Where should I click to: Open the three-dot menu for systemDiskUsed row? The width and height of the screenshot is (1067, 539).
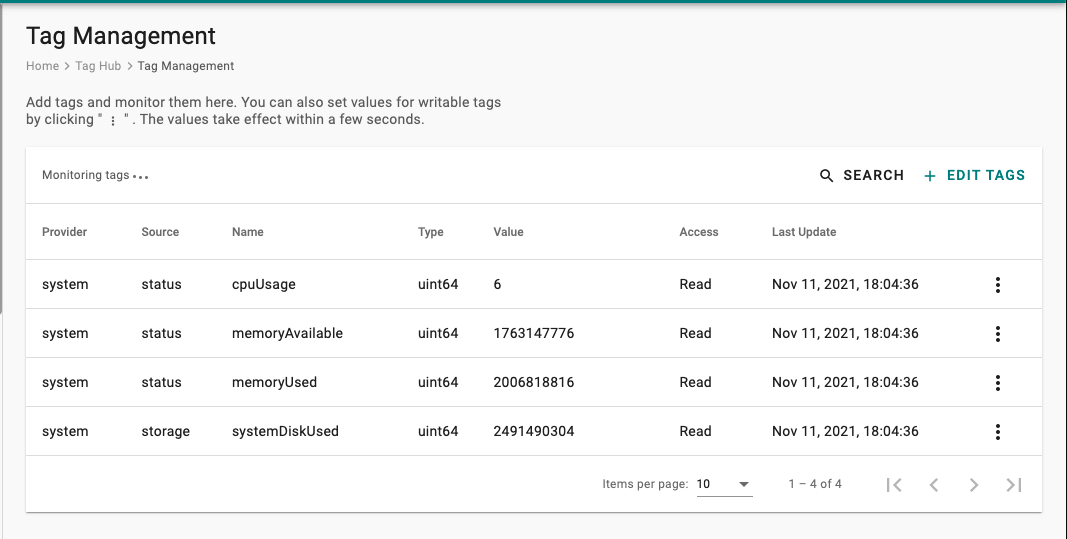coord(998,431)
